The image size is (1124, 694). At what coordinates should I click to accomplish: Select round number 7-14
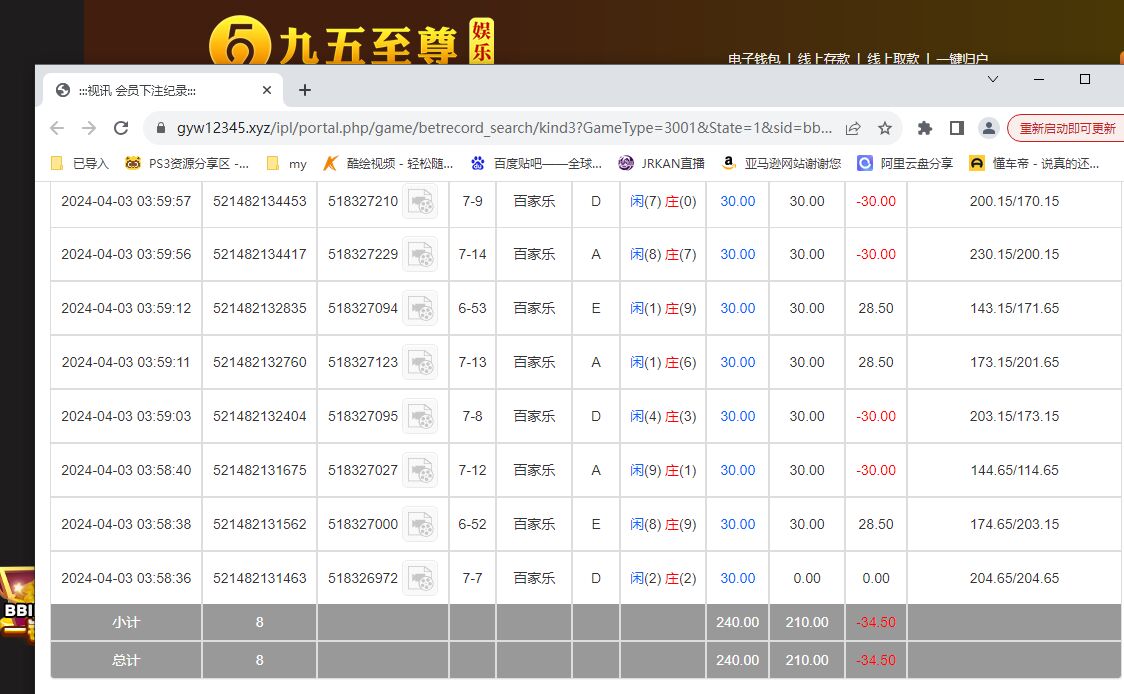pyautogui.click(x=472, y=255)
